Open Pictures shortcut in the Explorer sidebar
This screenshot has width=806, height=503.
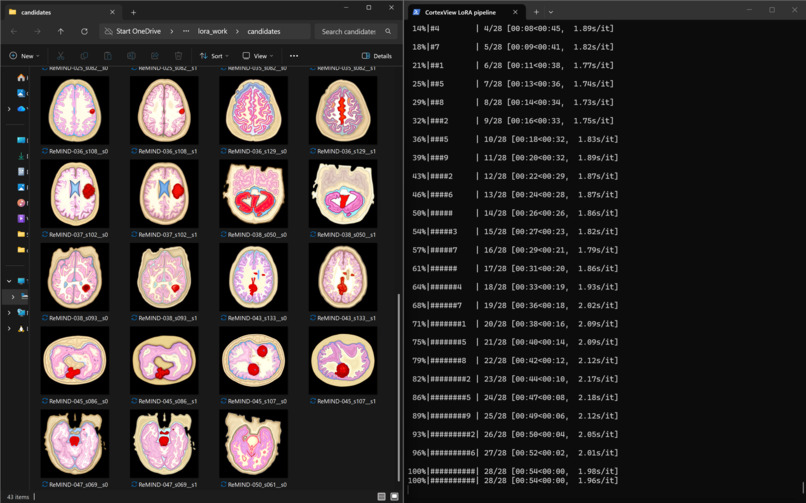coord(21,187)
